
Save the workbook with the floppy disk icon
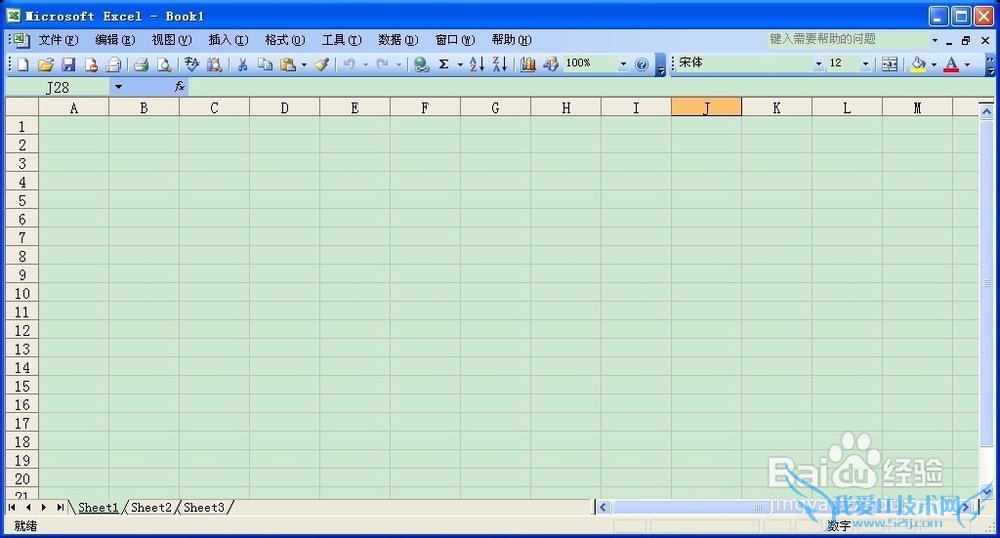68,64
